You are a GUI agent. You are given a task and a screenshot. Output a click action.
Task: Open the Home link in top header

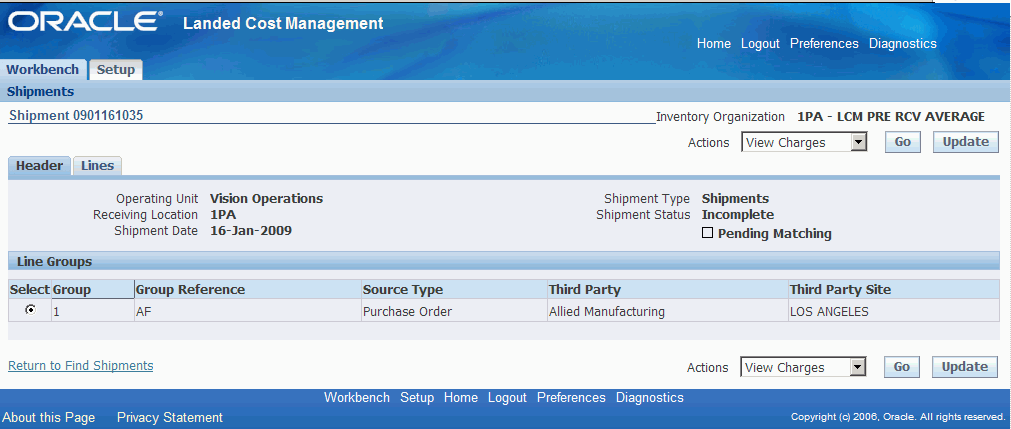pyautogui.click(x=714, y=44)
